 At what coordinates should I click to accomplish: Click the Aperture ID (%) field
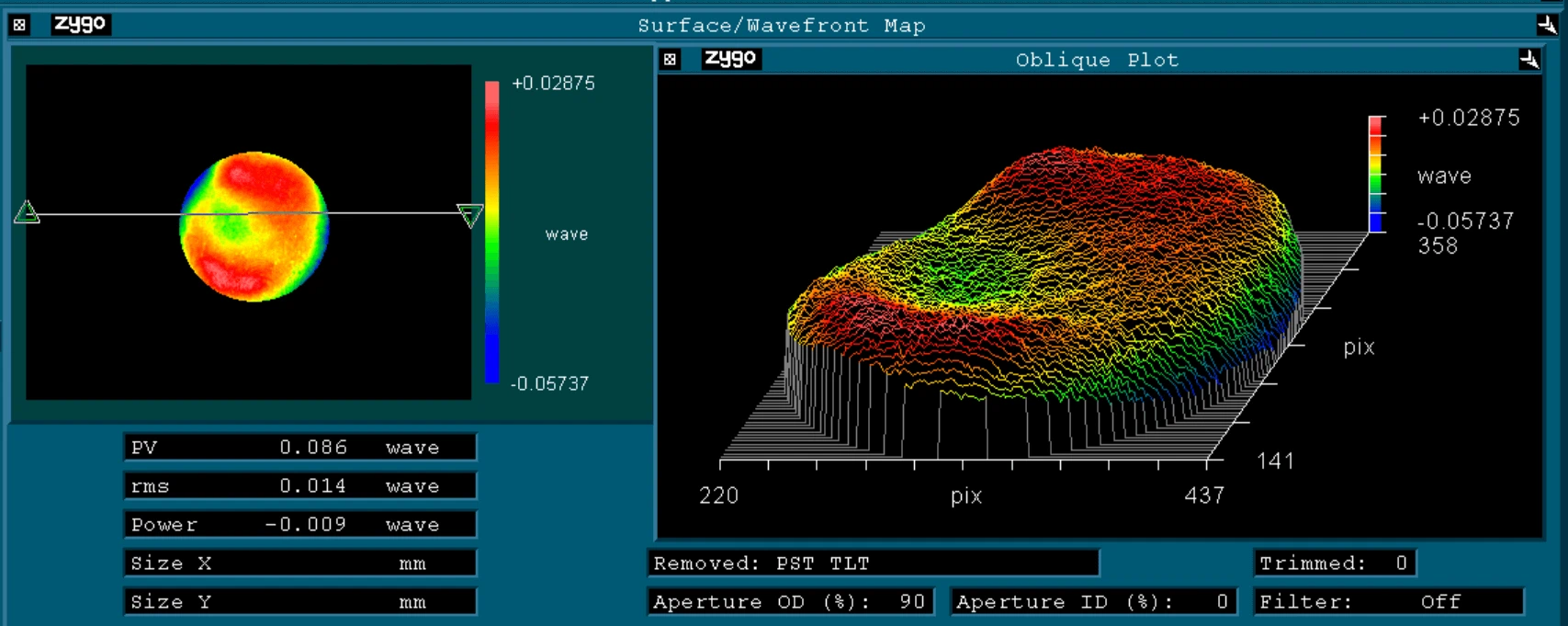pyautogui.click(x=1093, y=602)
